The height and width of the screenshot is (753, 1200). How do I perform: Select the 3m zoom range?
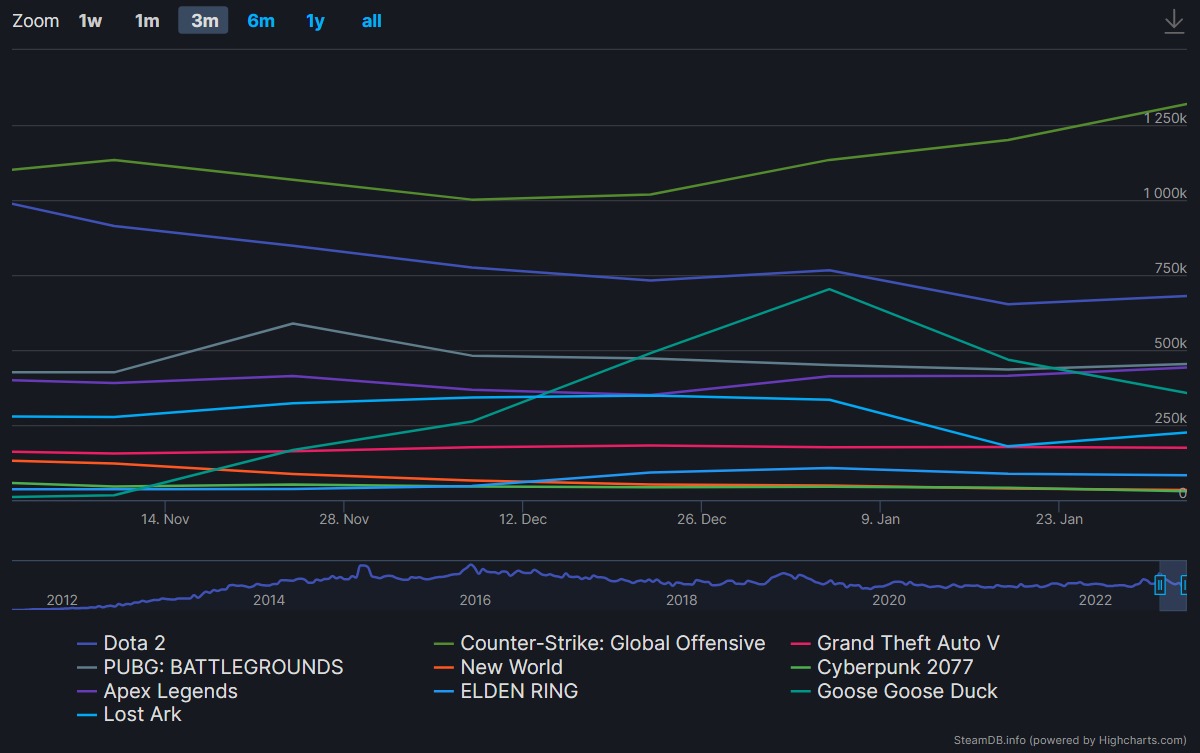[x=204, y=21]
